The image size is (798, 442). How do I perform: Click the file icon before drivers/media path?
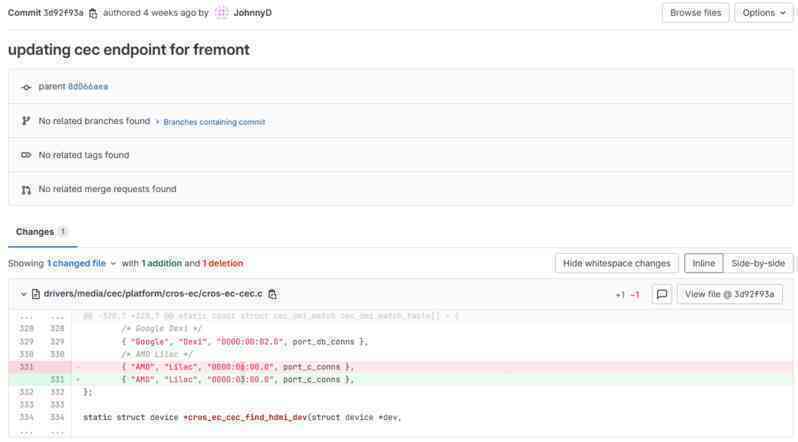(36, 294)
